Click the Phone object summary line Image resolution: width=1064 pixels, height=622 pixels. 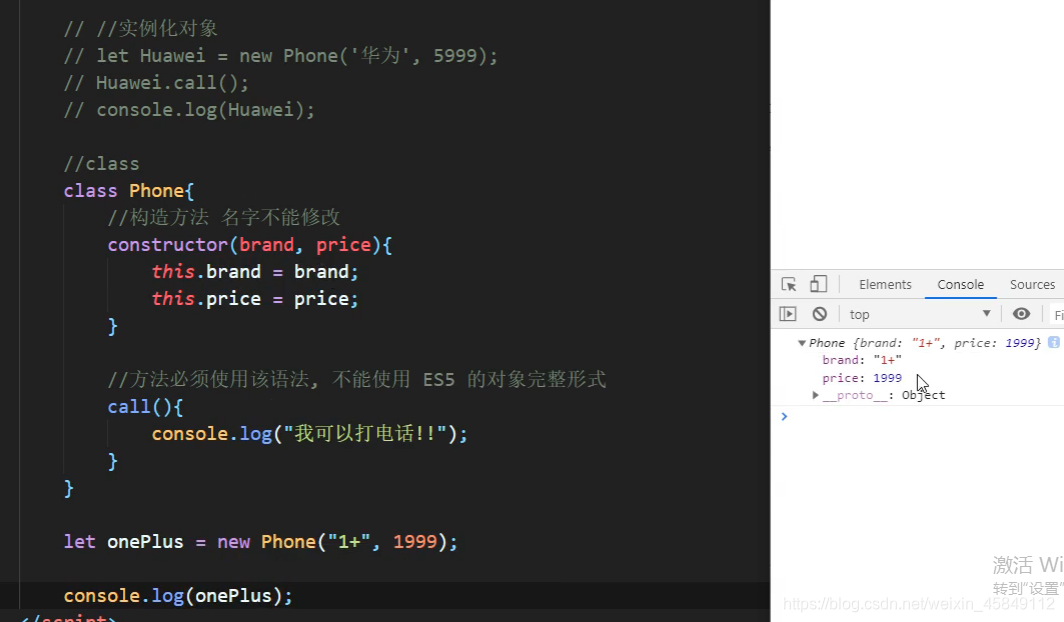924,343
